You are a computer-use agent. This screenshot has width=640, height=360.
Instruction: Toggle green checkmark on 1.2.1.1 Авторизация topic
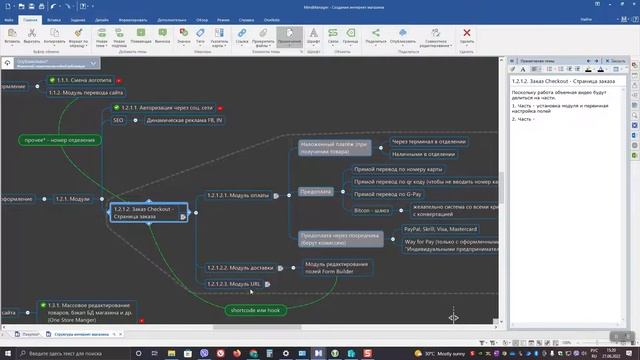(117, 108)
